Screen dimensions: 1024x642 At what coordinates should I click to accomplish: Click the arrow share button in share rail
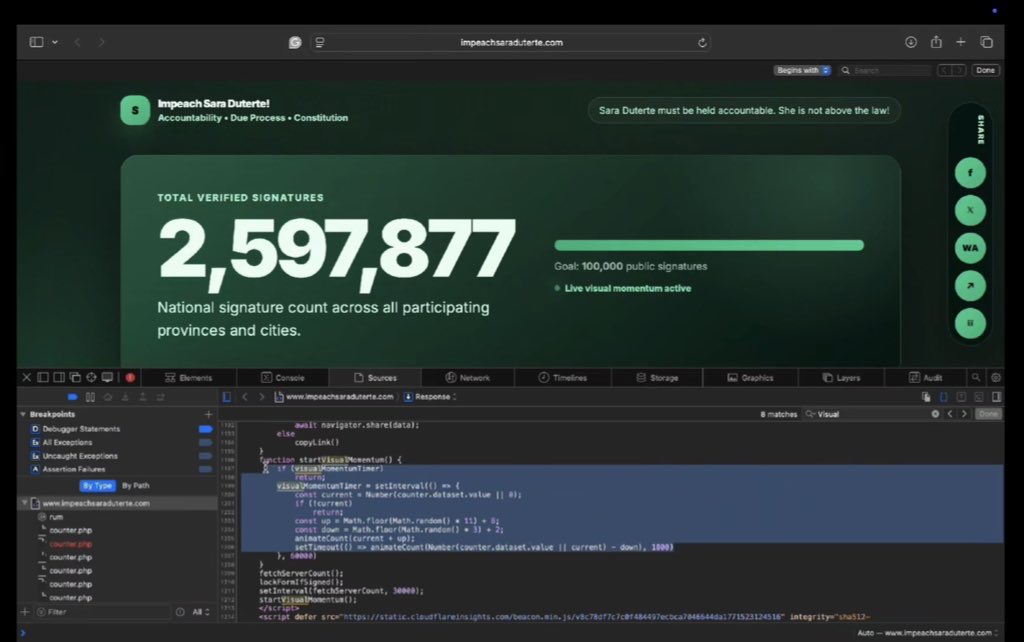pos(970,285)
